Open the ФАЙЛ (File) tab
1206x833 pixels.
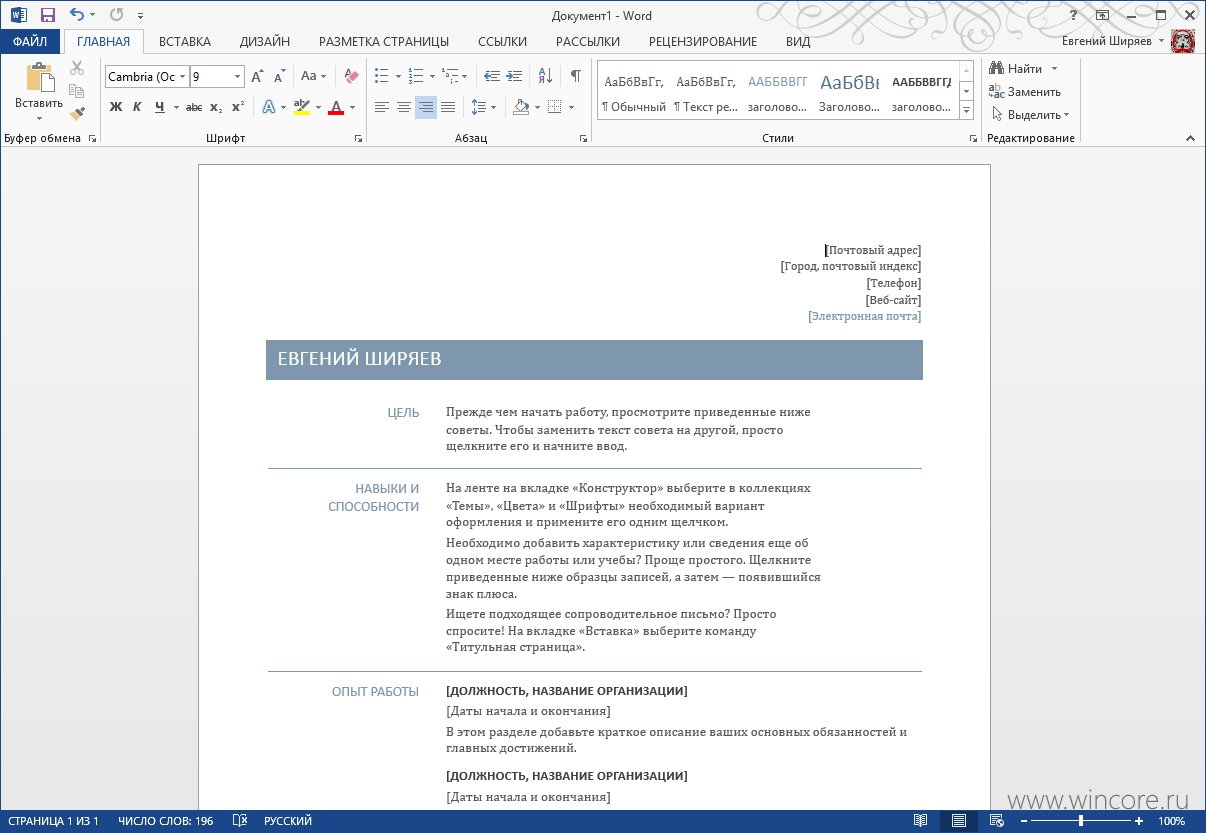(x=30, y=42)
